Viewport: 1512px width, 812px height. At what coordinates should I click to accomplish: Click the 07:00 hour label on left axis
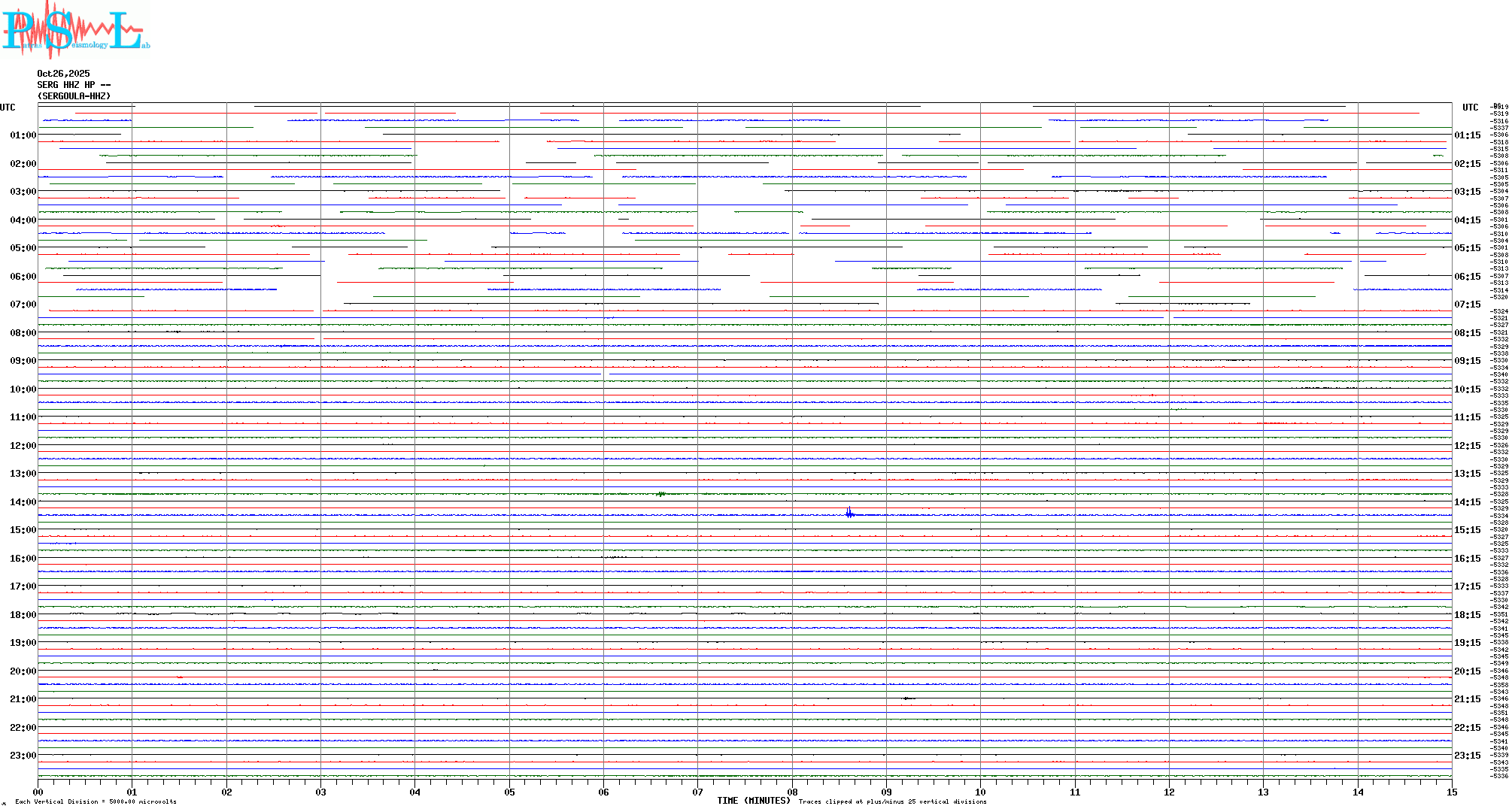coord(23,304)
